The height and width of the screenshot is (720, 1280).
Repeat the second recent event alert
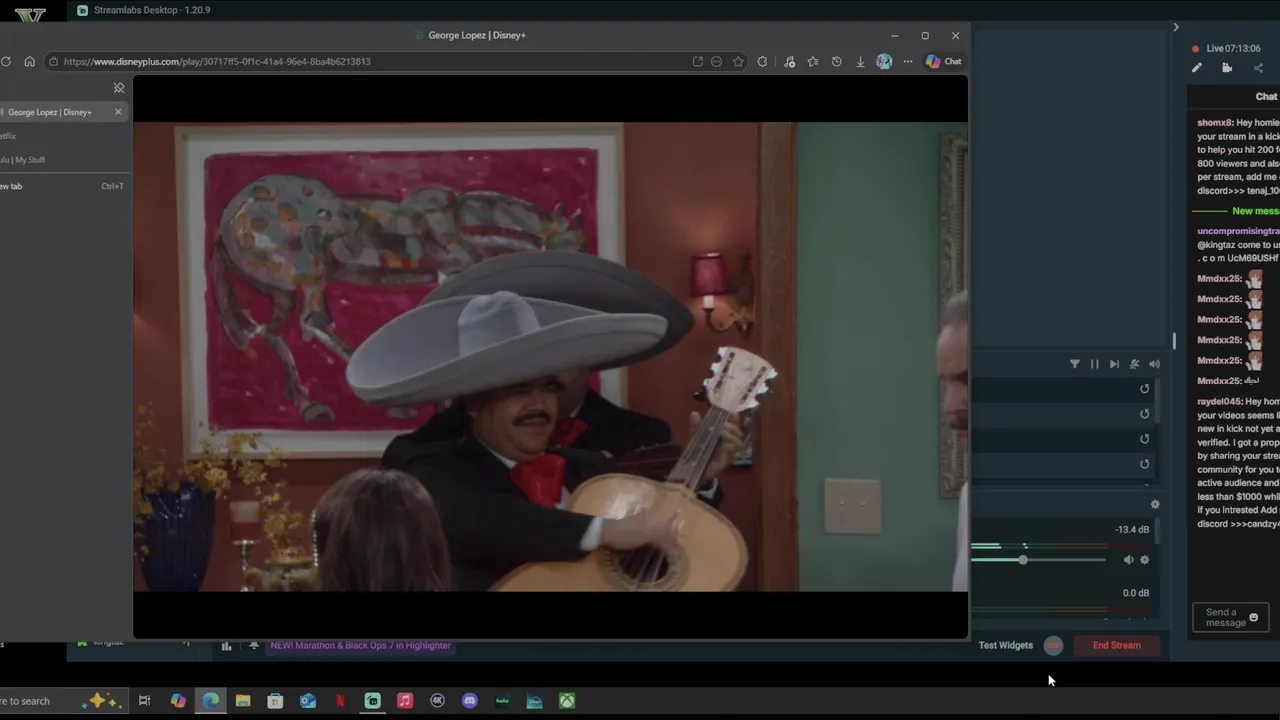coord(1145,414)
